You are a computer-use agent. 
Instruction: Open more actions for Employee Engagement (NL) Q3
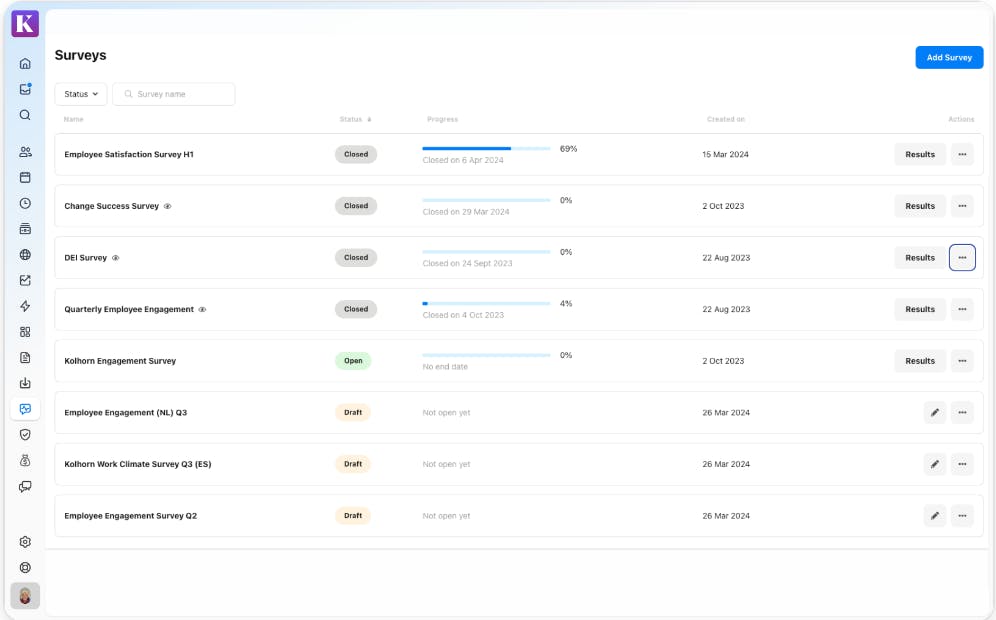click(962, 412)
